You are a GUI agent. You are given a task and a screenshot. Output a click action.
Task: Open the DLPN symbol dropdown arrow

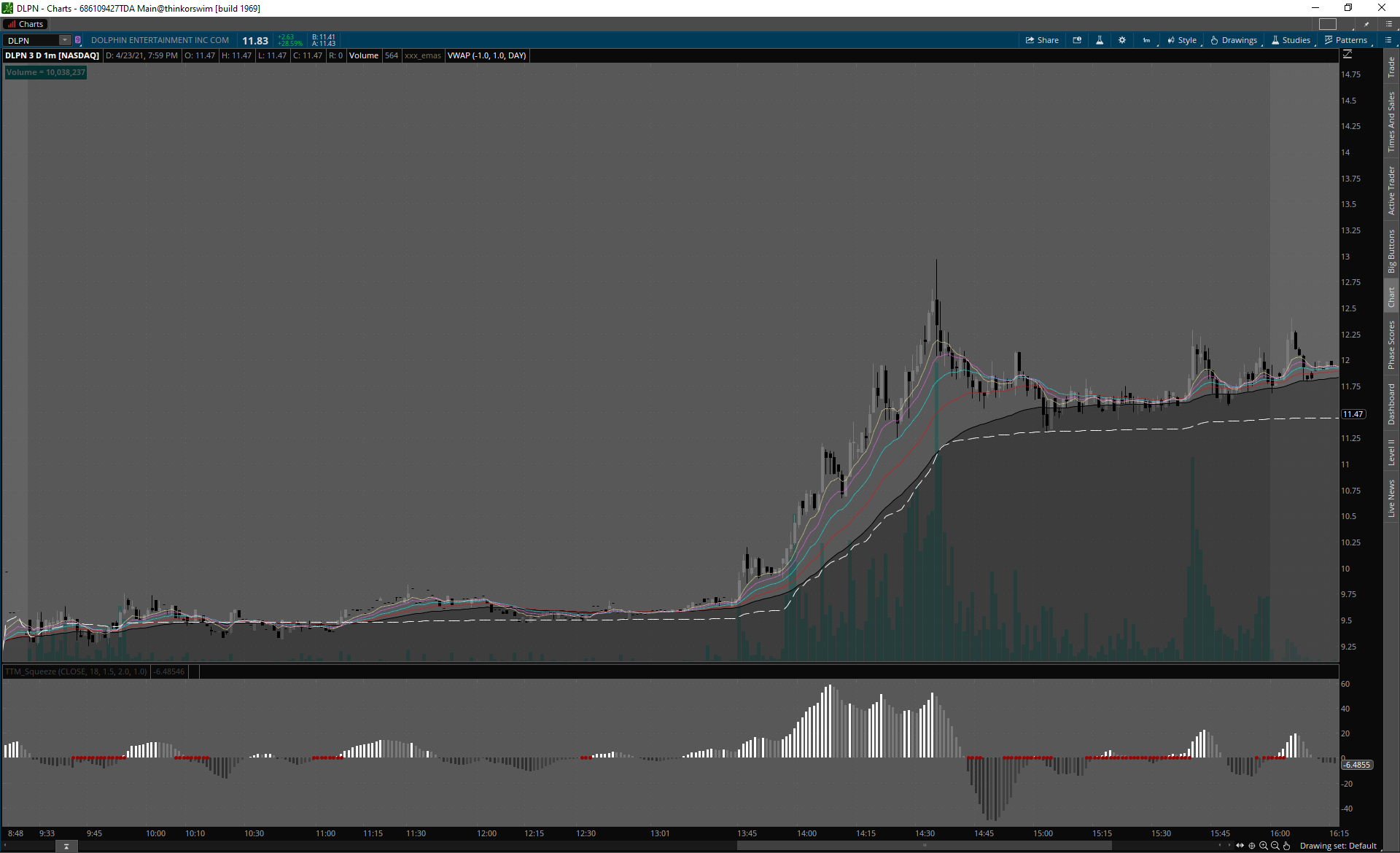(x=64, y=40)
